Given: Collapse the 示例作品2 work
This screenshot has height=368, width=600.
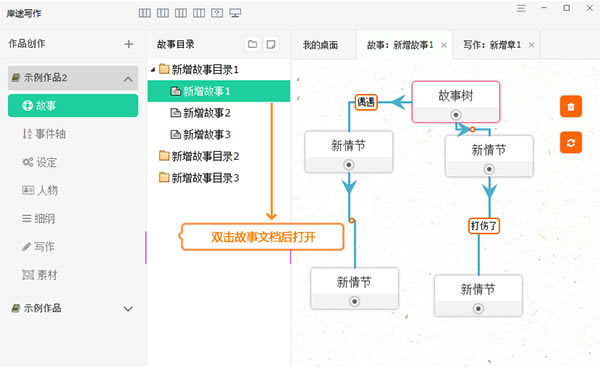Looking at the screenshot, I should 128,79.
